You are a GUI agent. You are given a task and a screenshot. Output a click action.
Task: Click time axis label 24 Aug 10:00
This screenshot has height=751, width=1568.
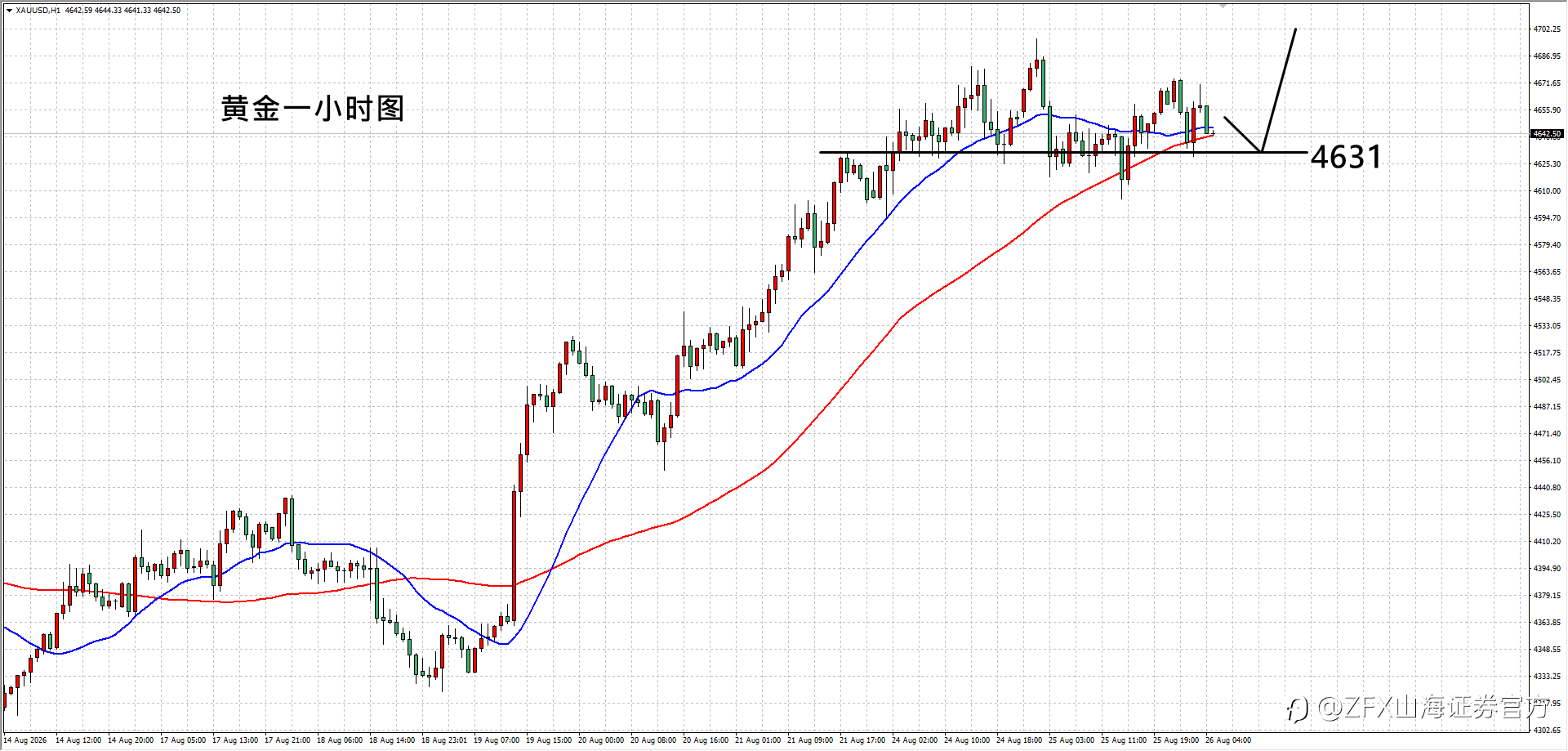(967, 741)
